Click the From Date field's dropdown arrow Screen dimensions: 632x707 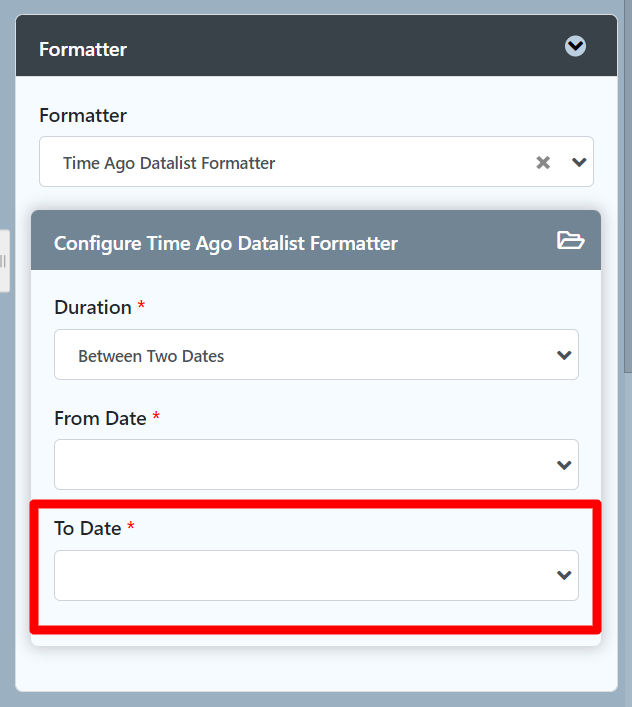click(x=564, y=465)
